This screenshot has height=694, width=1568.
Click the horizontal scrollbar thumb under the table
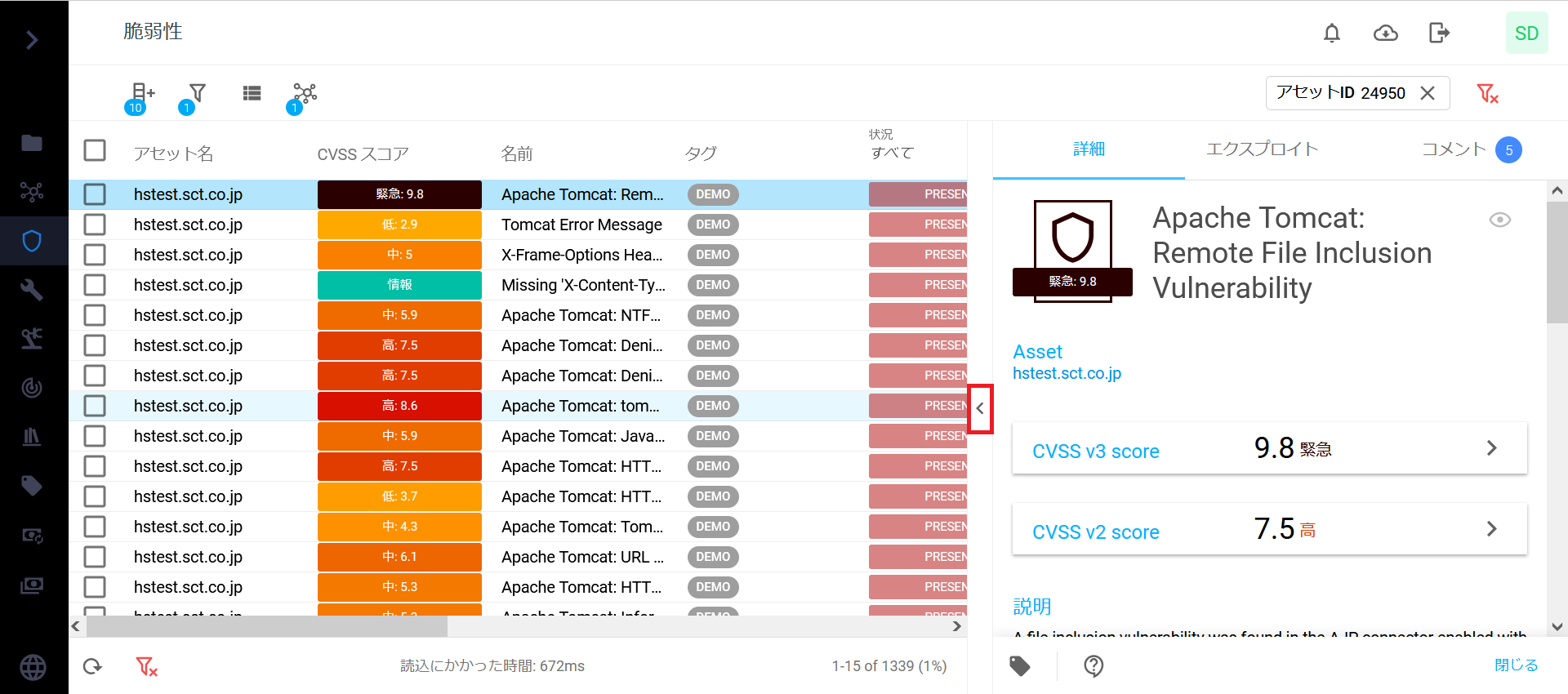(267, 626)
